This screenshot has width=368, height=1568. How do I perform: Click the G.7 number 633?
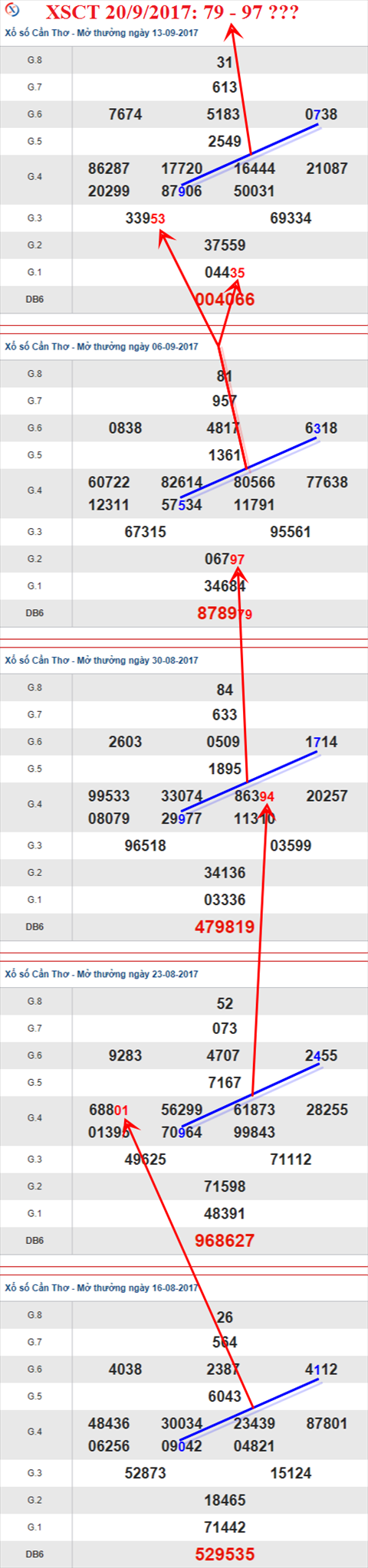[x=225, y=715]
